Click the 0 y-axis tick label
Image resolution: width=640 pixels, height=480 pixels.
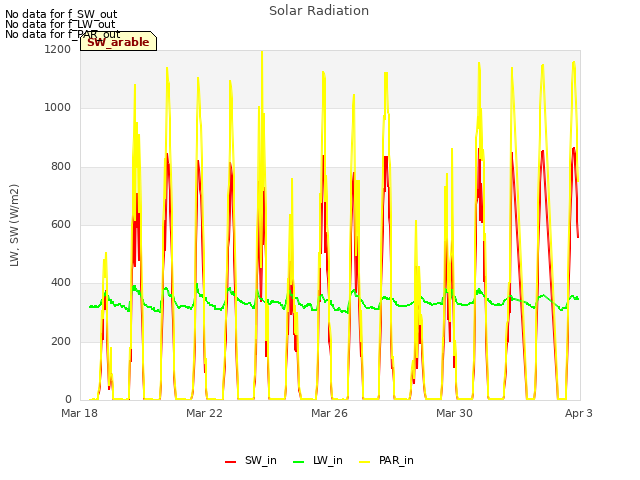point(68,399)
